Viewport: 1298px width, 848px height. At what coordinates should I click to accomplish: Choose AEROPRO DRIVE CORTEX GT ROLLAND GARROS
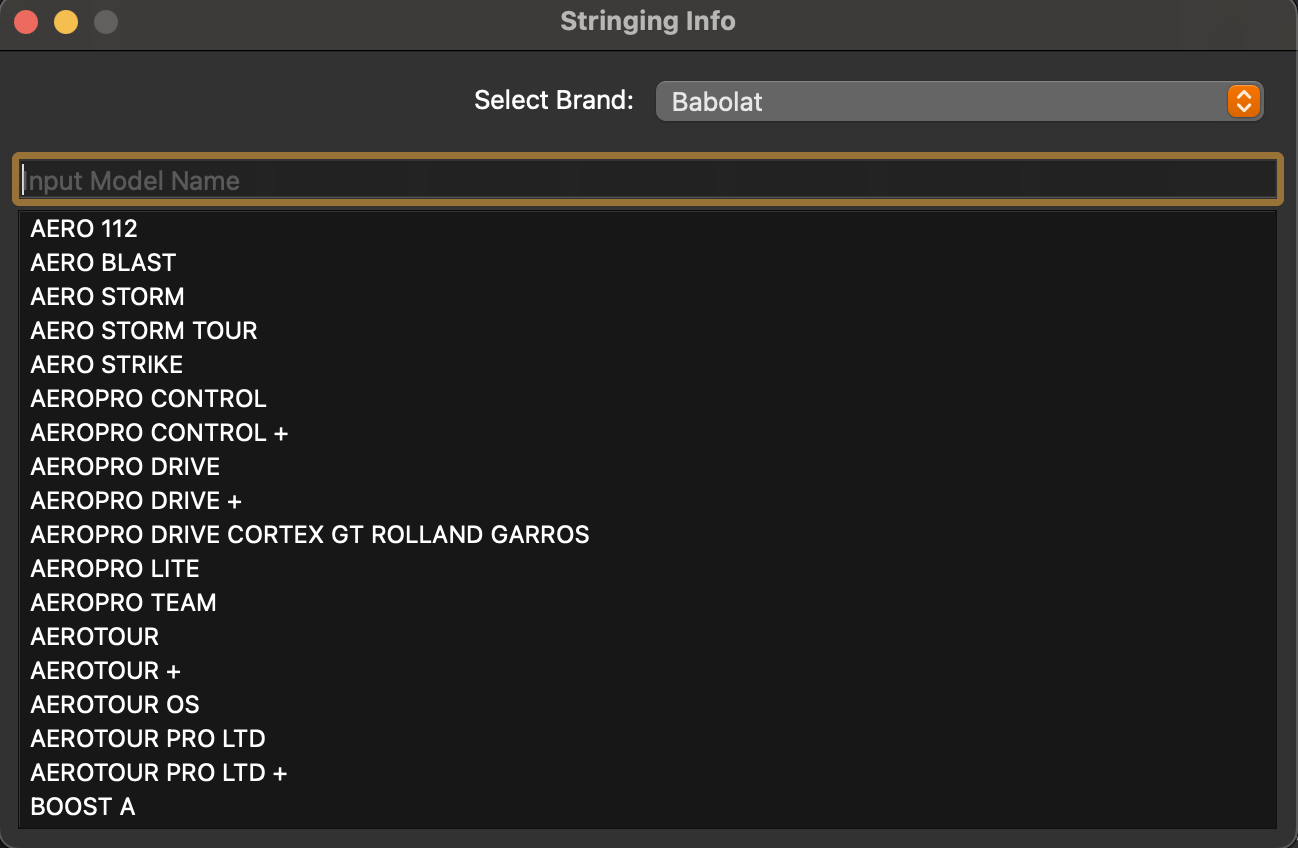point(309,534)
